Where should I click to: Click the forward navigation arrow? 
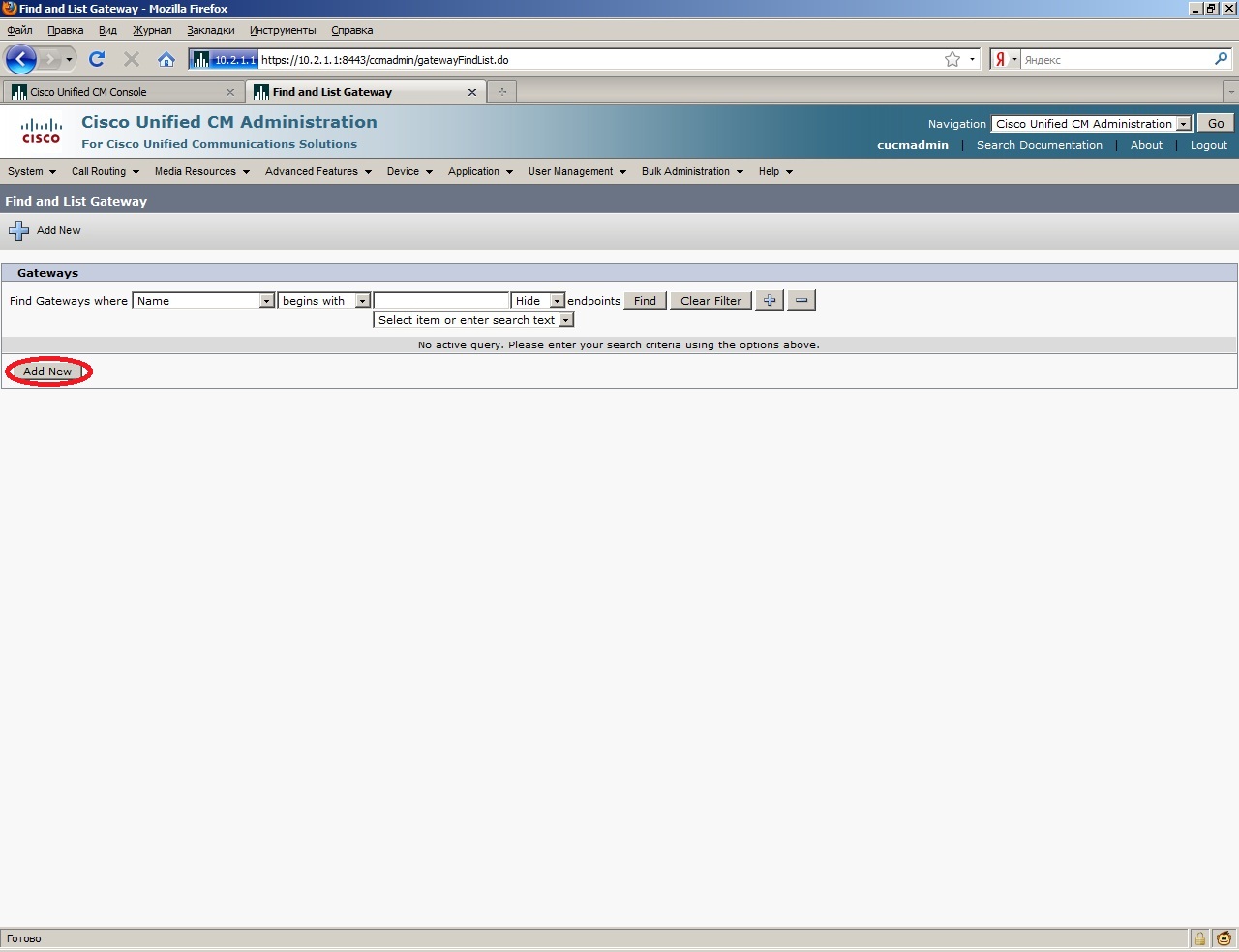click(x=50, y=59)
